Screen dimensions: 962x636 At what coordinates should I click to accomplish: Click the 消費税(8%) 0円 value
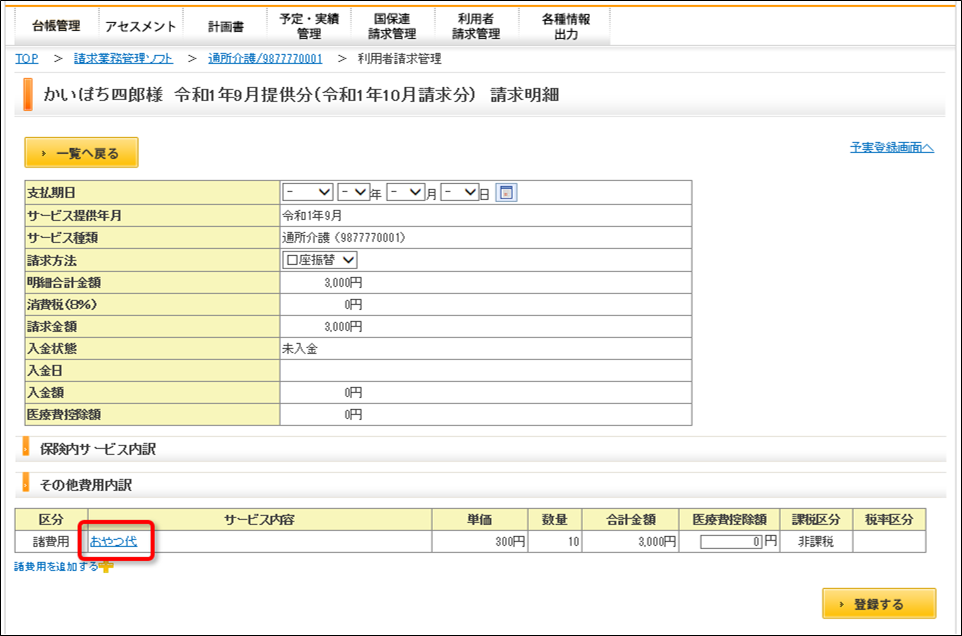[x=353, y=304]
